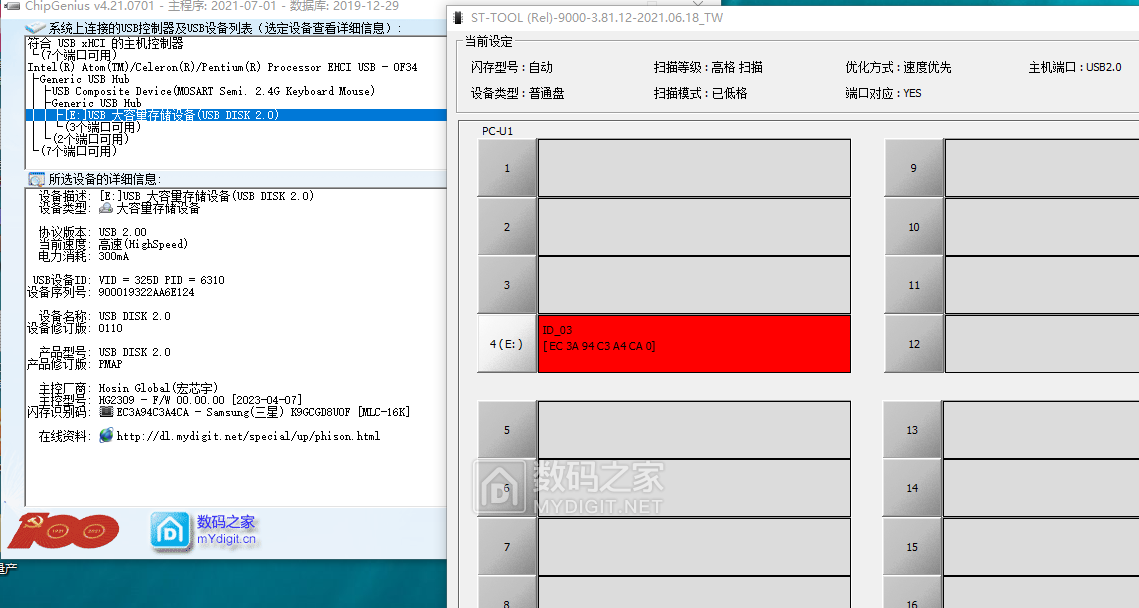Click port slot 12 button
Viewport: 1139px width, 608px height.
(x=912, y=343)
